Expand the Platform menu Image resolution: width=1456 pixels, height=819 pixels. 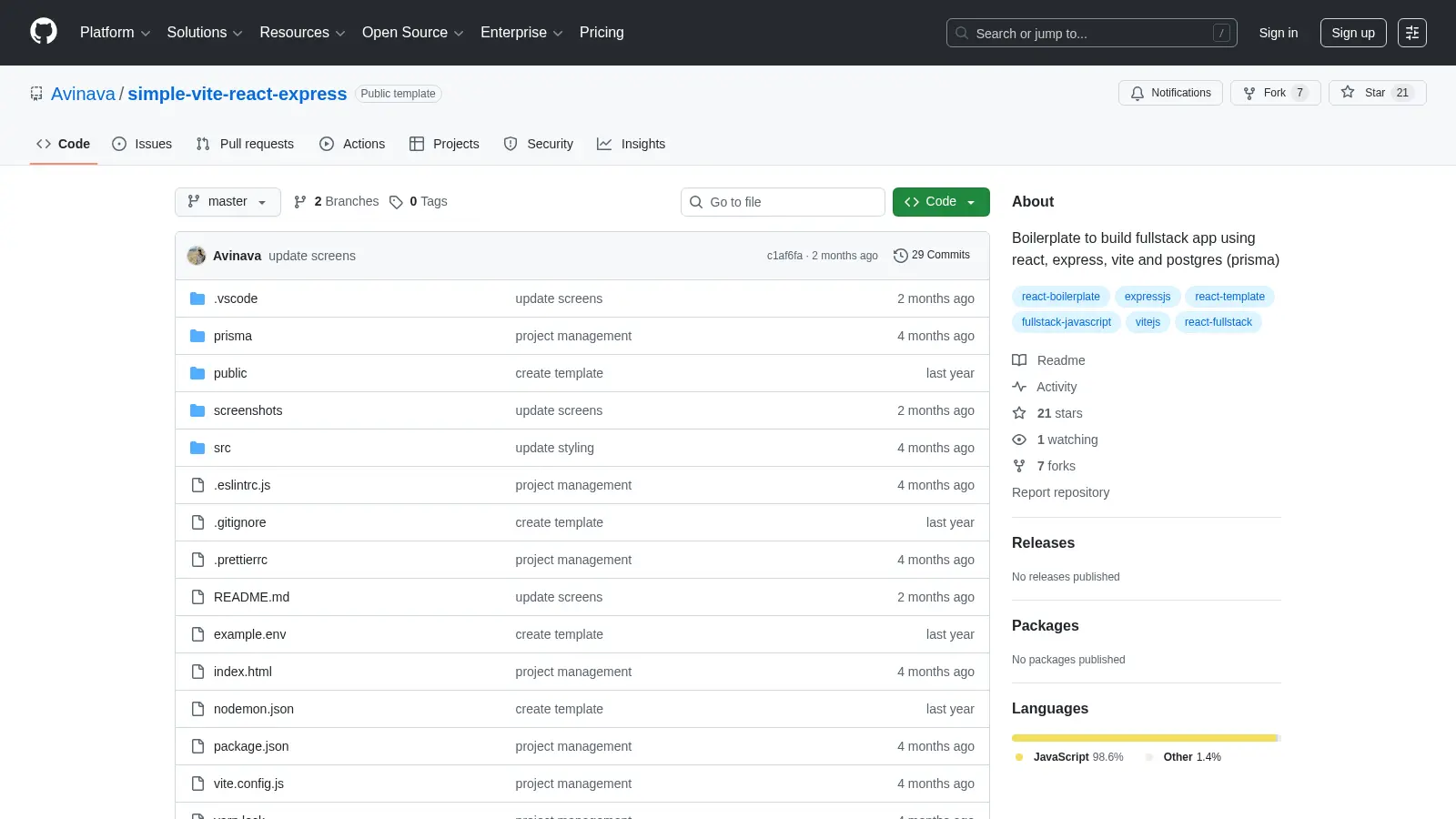[116, 33]
